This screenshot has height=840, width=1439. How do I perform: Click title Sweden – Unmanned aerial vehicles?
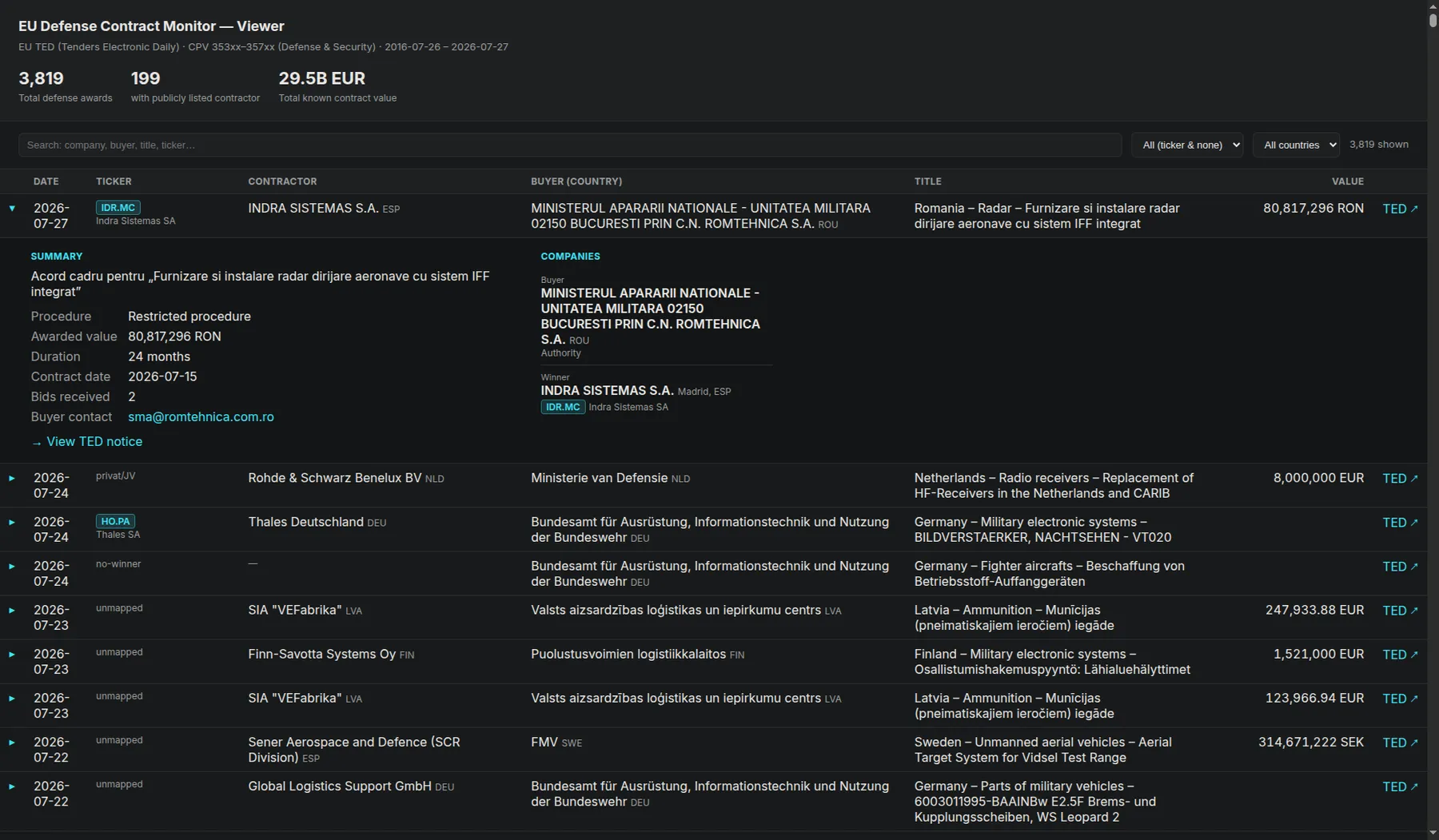1043,750
